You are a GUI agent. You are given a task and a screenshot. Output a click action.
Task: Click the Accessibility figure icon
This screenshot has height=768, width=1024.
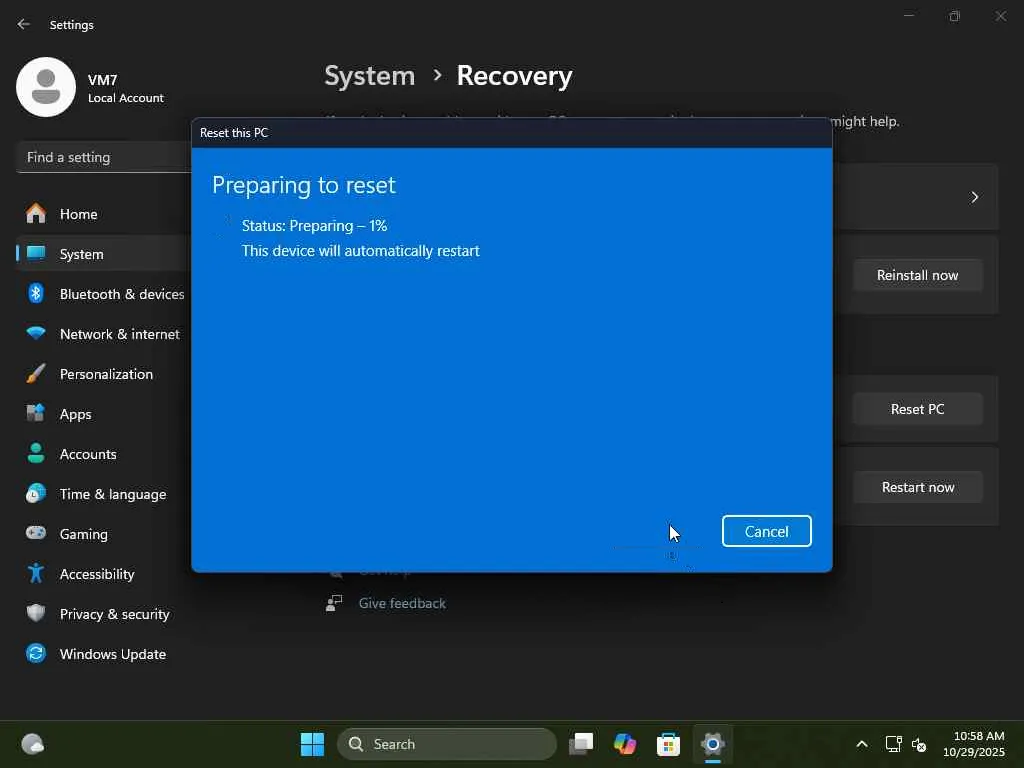[x=36, y=573]
